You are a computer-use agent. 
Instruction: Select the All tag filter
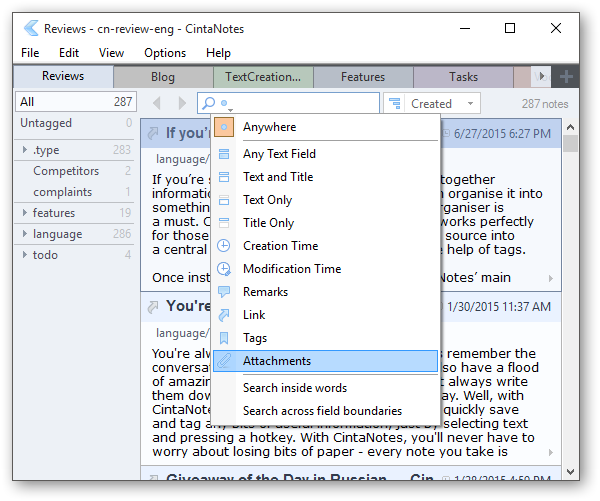point(76,102)
